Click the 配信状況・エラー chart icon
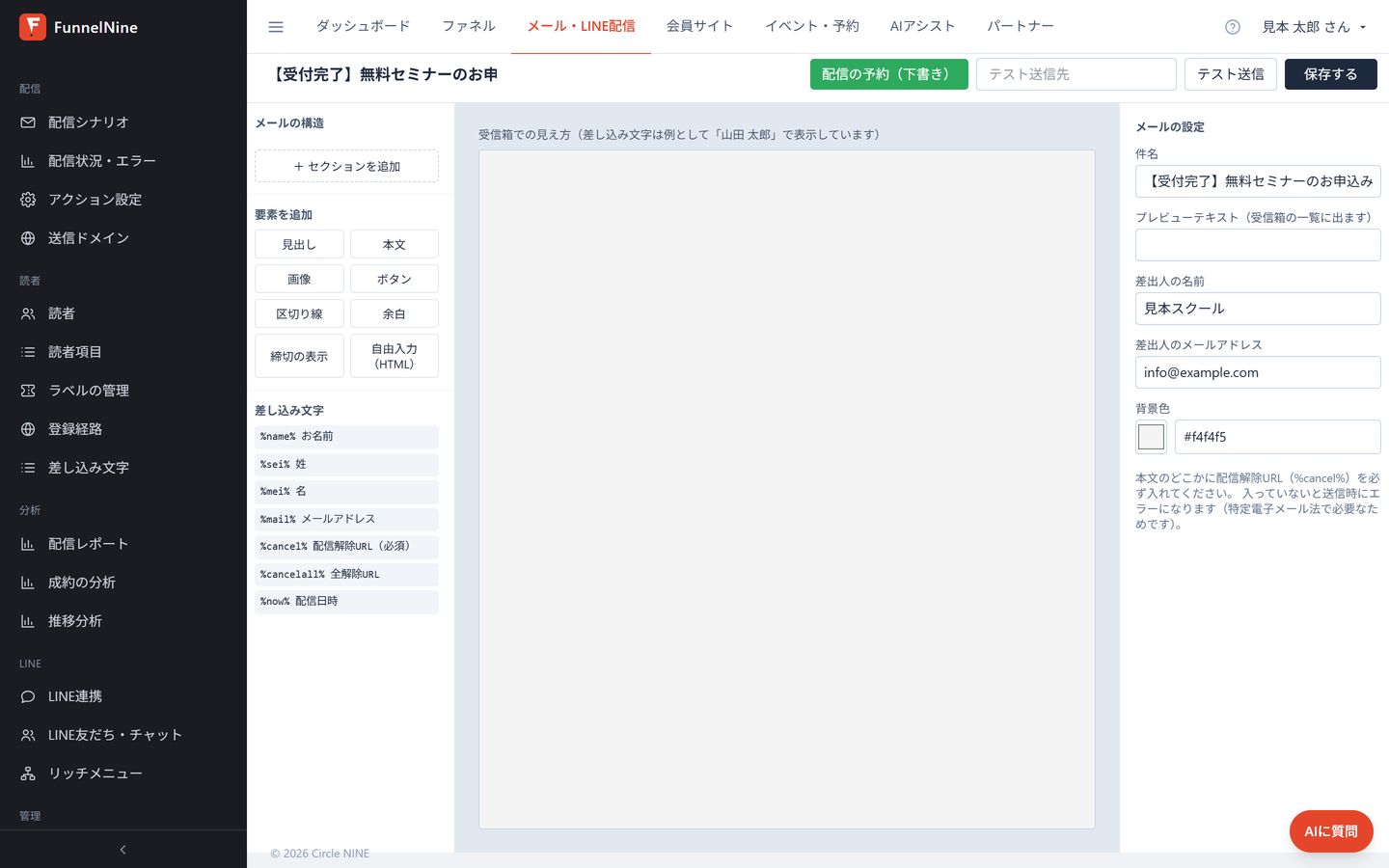The height and width of the screenshot is (868, 1389). point(28,161)
